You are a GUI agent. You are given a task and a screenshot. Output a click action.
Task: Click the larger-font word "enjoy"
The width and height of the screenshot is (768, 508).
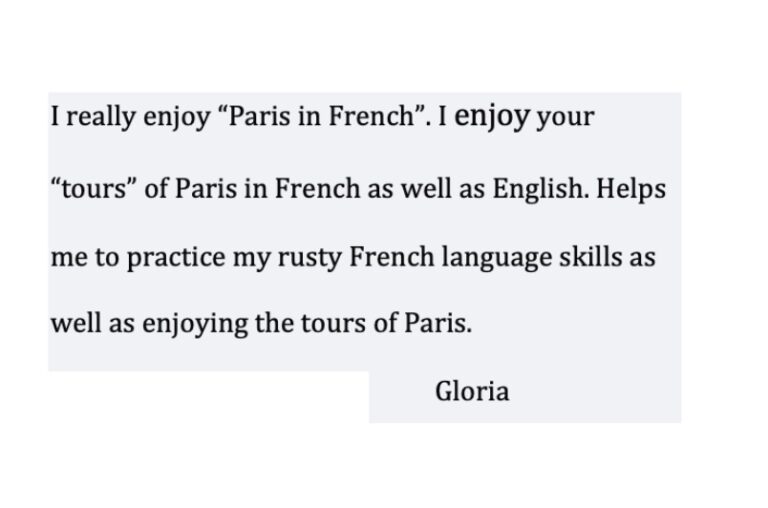(492, 117)
